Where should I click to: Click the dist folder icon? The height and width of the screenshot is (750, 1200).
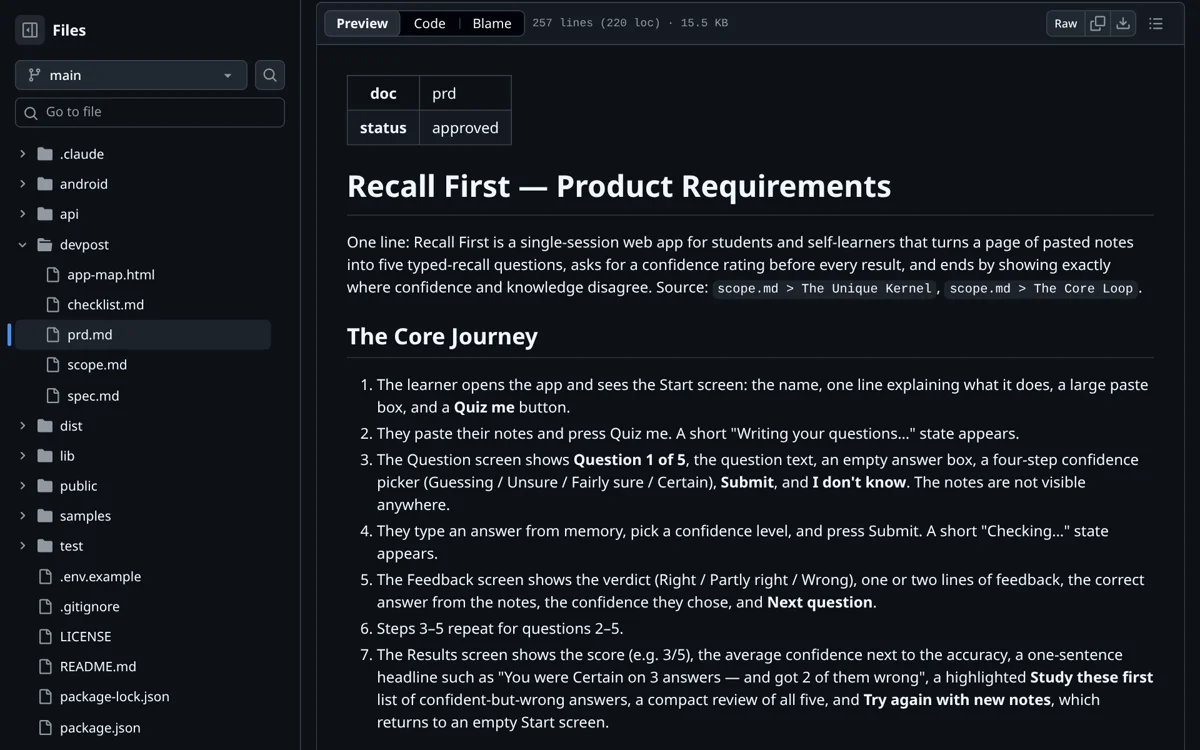[x=45, y=426]
